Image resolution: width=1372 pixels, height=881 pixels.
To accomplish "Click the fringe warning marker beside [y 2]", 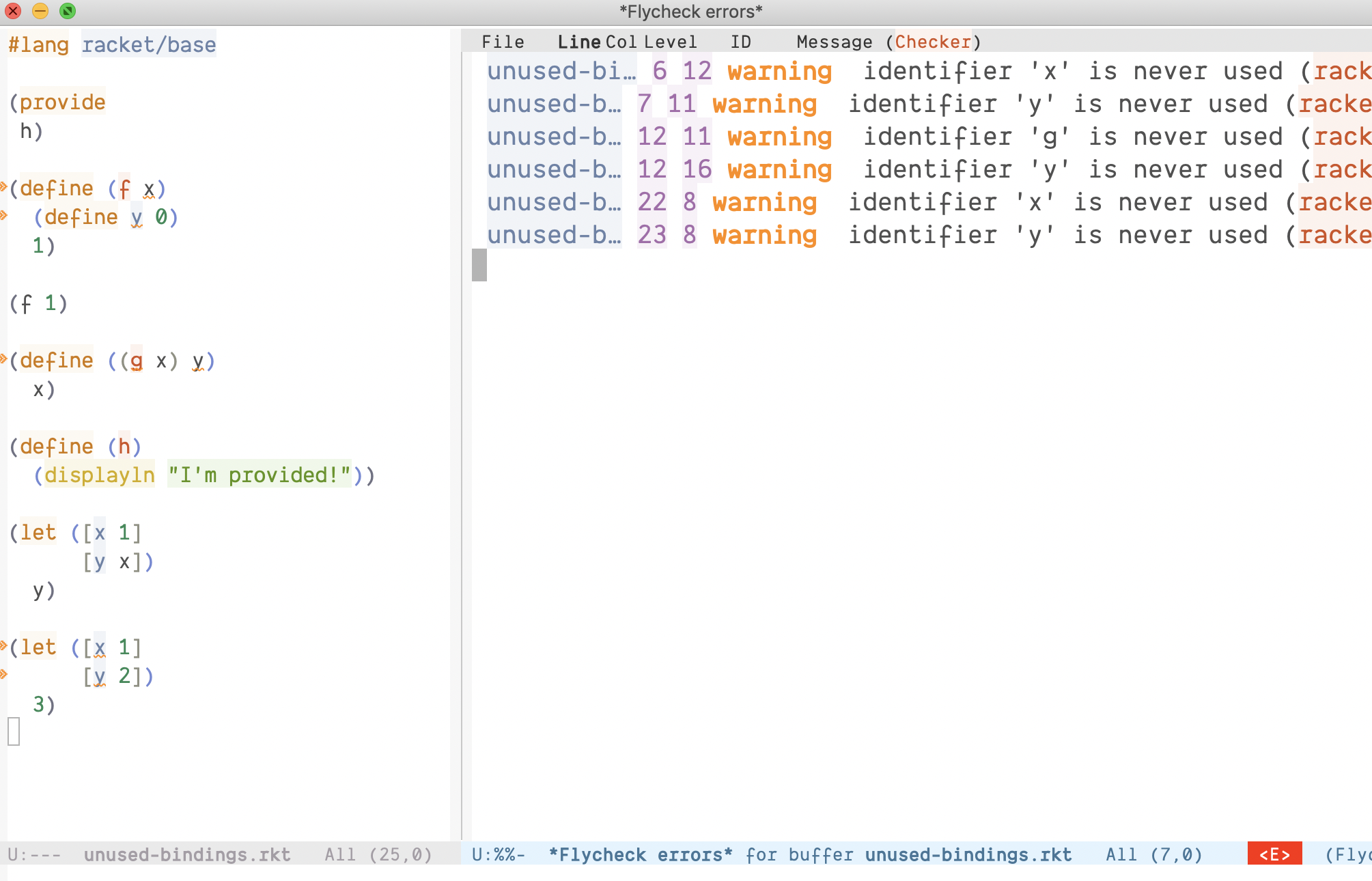I will pyautogui.click(x=3, y=674).
